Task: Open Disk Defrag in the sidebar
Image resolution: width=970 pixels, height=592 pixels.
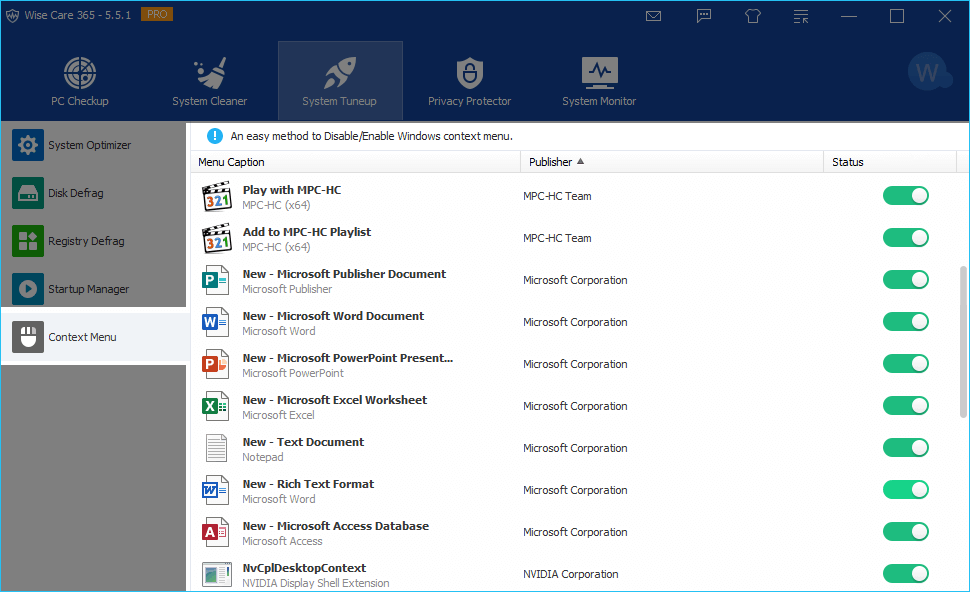Action: [93, 193]
